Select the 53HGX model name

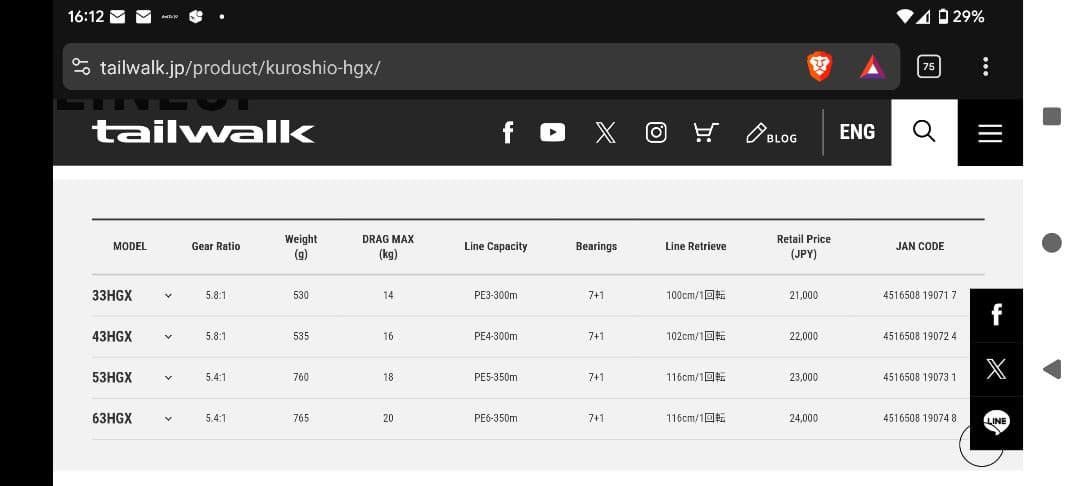112,377
